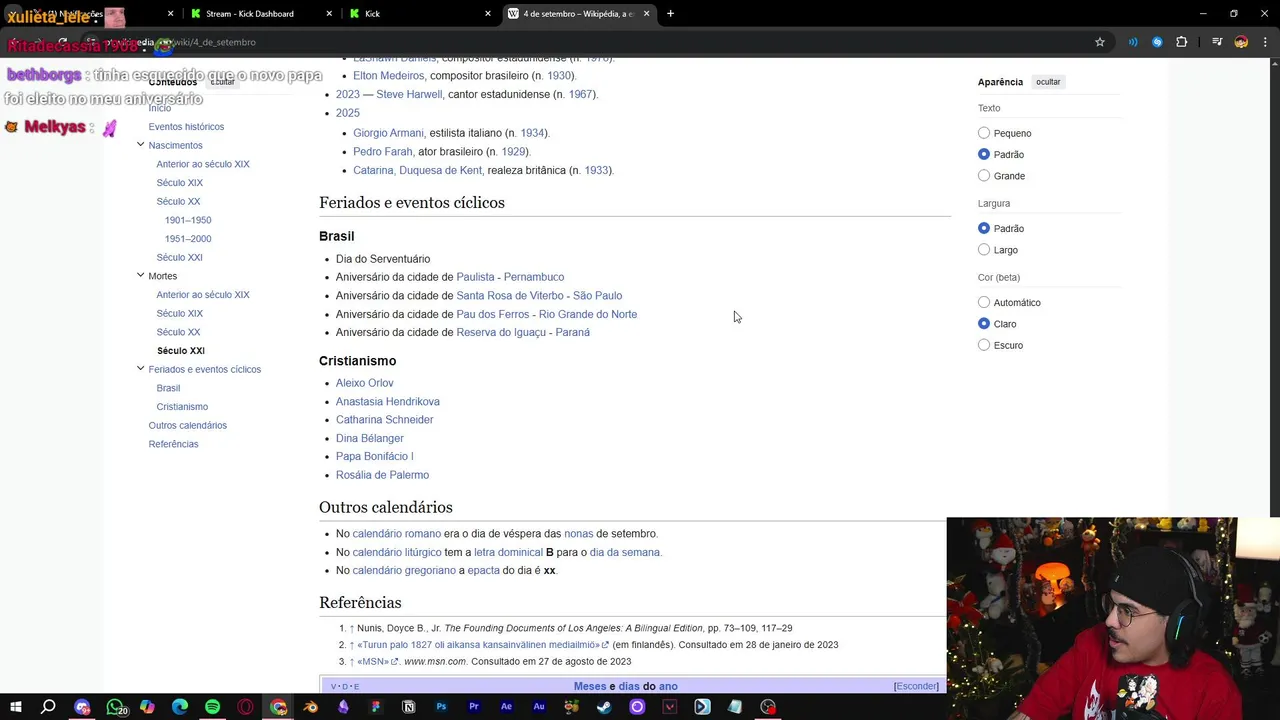Open the browser Extensions puzzle icon

(x=1182, y=42)
